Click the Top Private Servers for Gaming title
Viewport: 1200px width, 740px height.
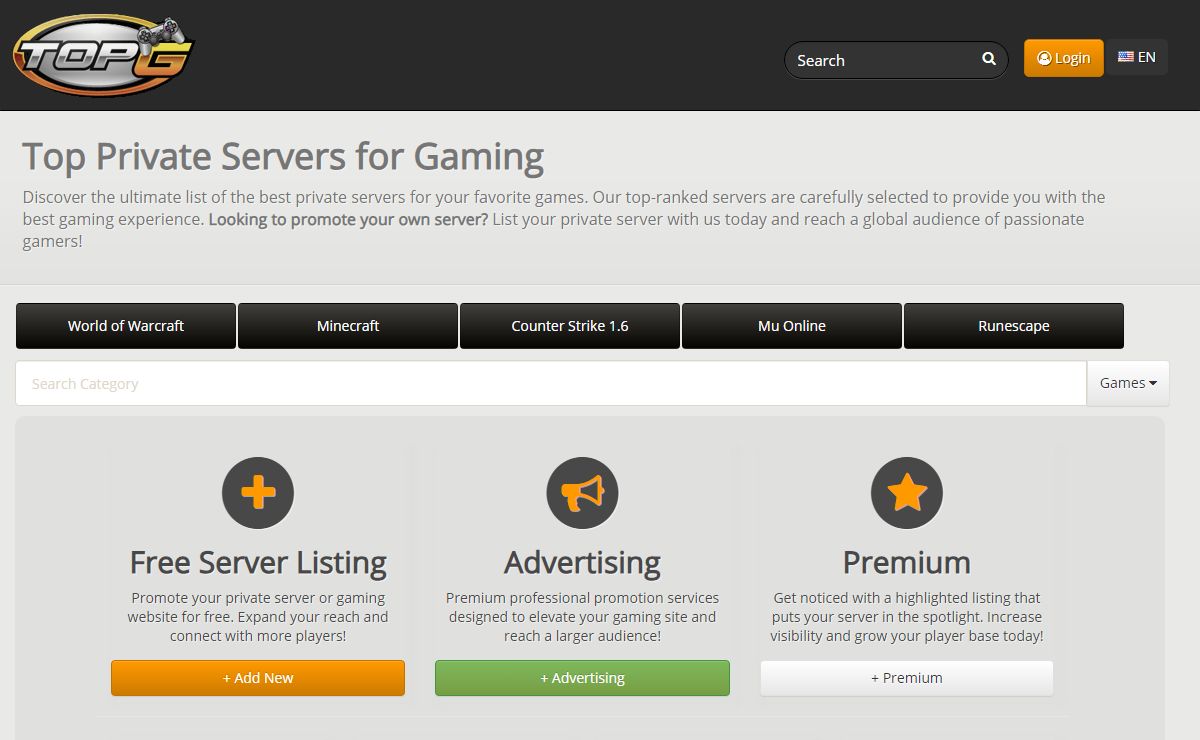(x=283, y=157)
